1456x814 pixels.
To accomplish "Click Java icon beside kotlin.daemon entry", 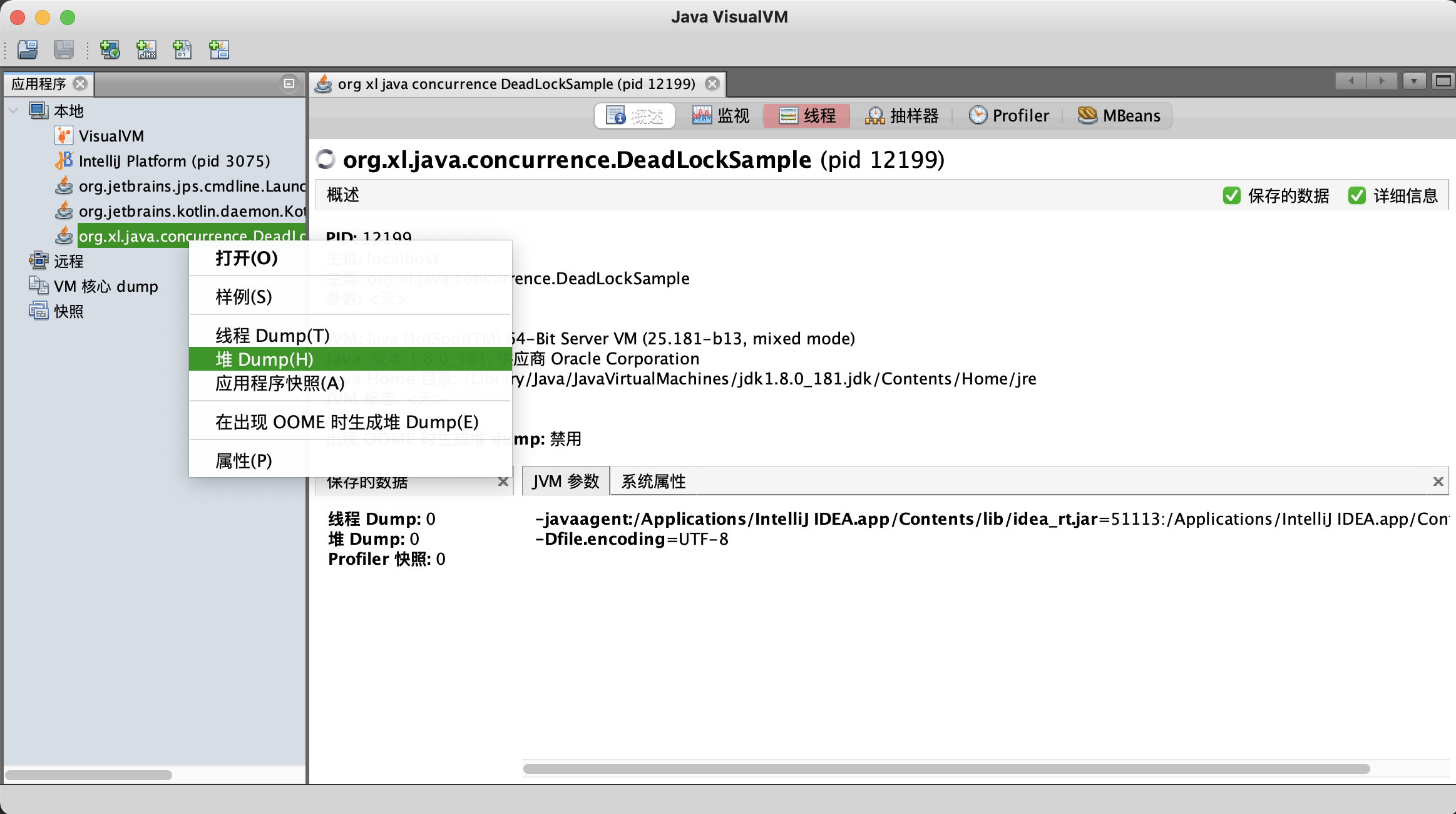I will (64, 211).
